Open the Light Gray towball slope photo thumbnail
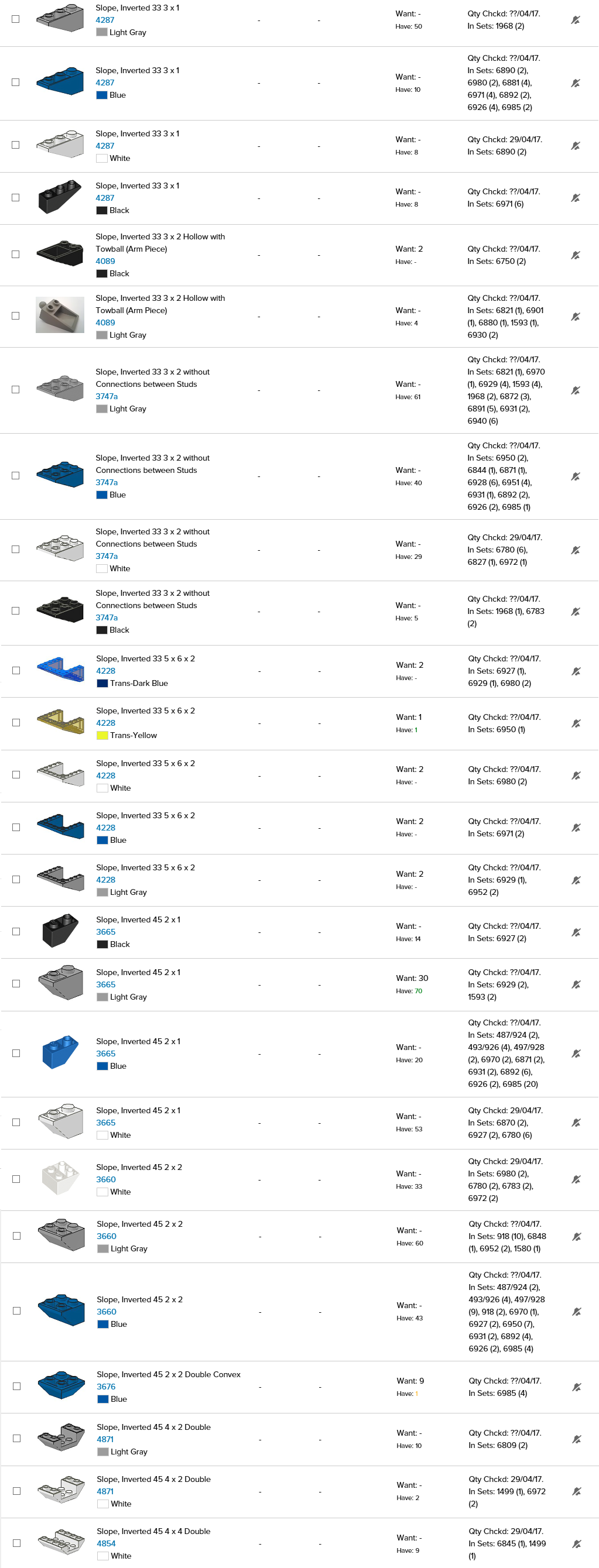 [x=60, y=315]
